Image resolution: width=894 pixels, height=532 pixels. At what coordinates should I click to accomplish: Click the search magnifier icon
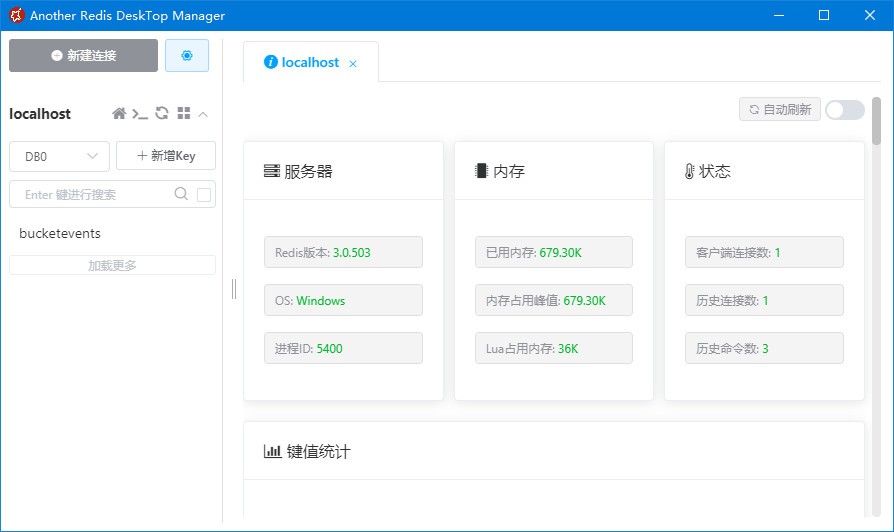(181, 194)
